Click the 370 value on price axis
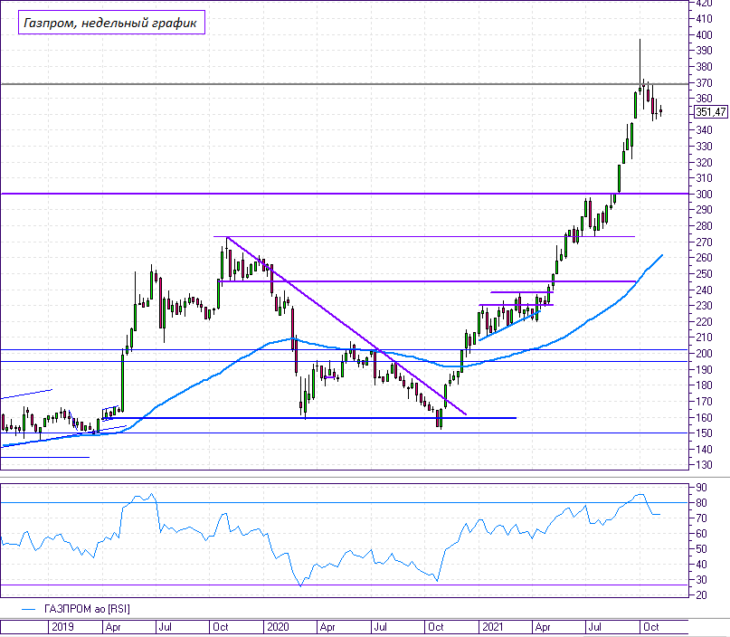The width and height of the screenshot is (730, 637). click(x=704, y=83)
